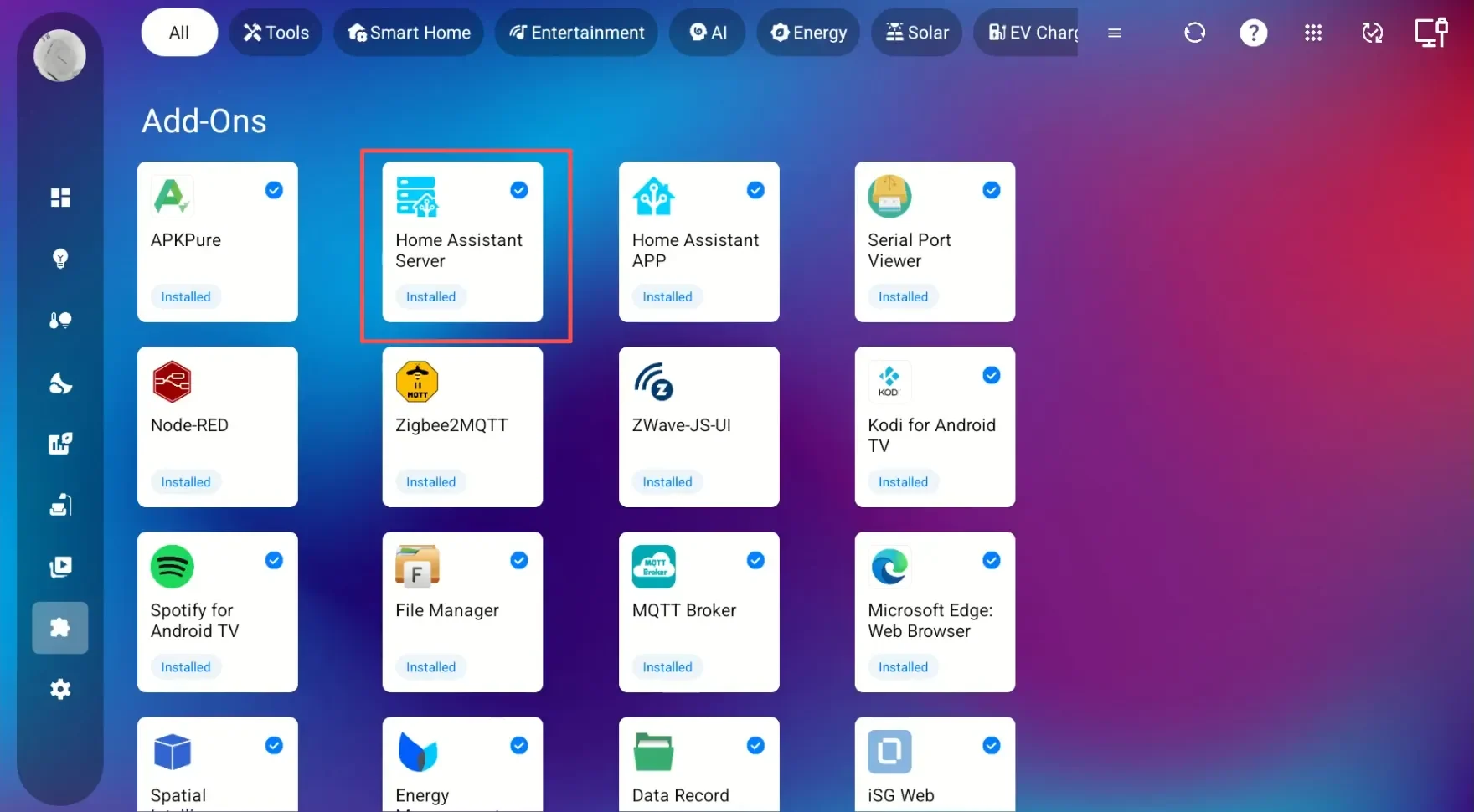Open the MQTT Broker add-on icon

tap(653, 567)
